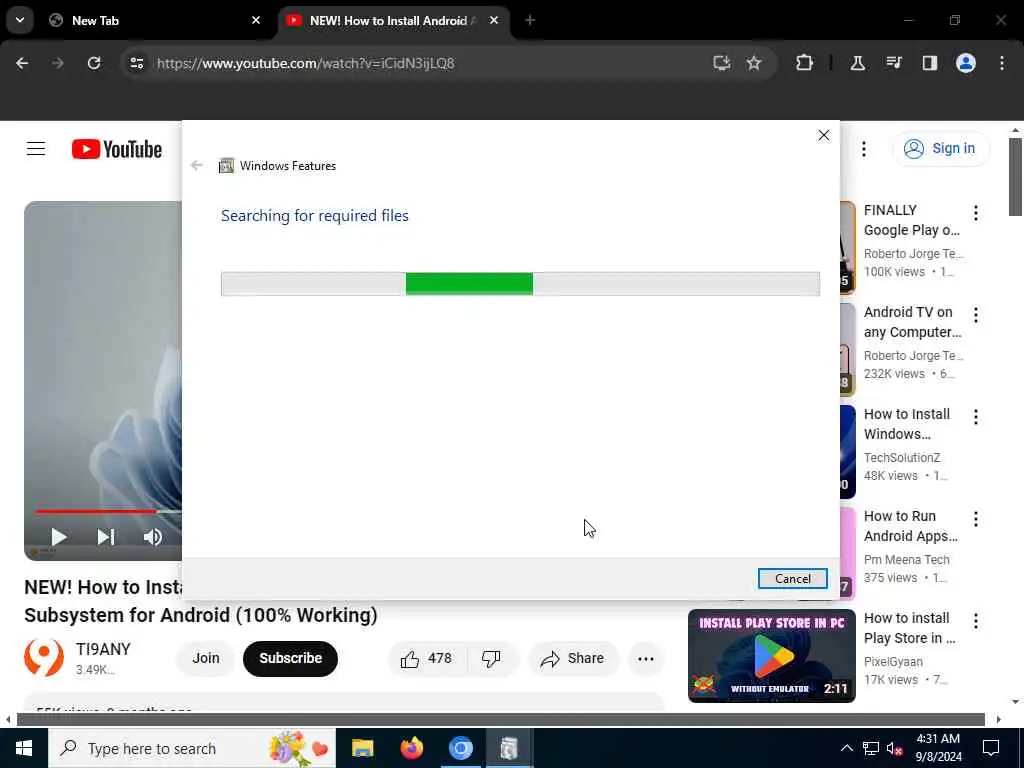Open the tab search dropdown arrow
Image resolution: width=1024 pixels, height=768 pixels.
coord(20,20)
